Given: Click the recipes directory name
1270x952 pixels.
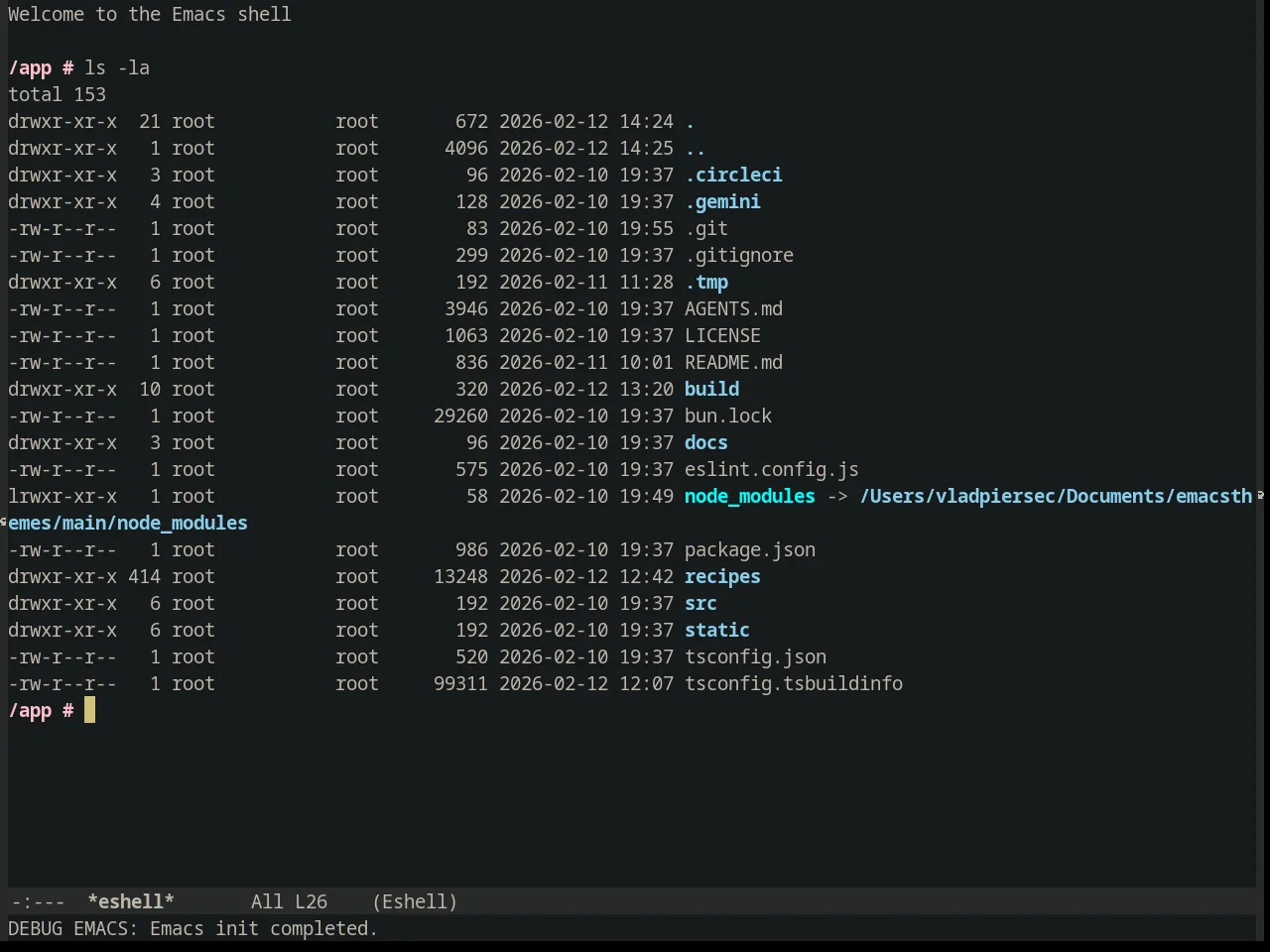Looking at the screenshot, I should (x=722, y=577).
